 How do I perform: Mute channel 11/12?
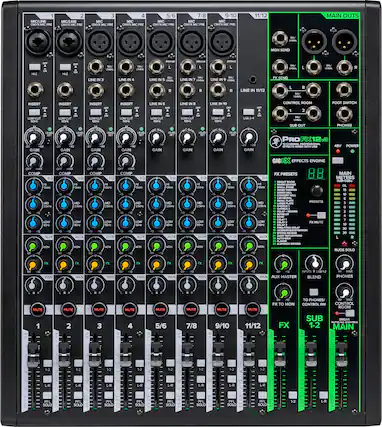pos(252,310)
